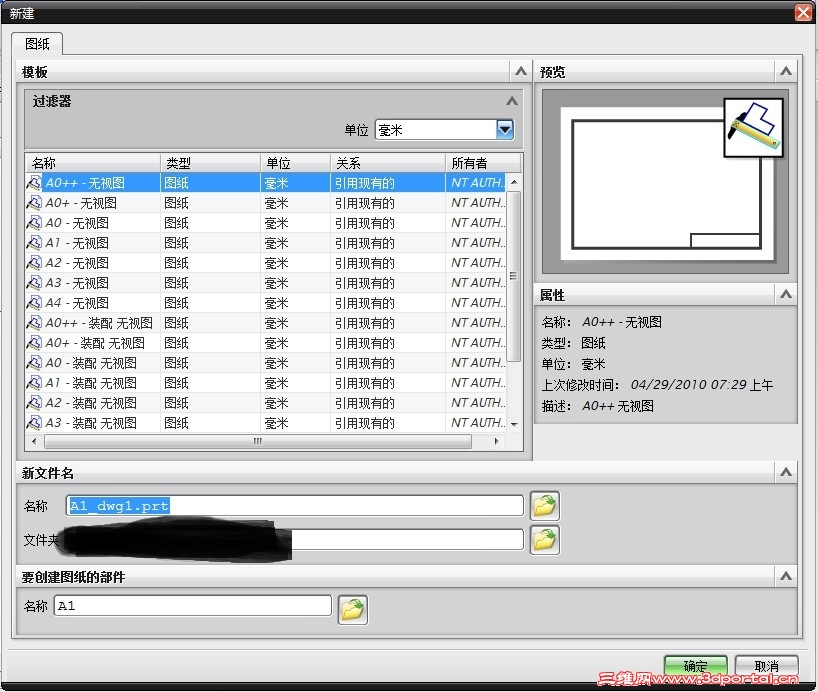Switch to the 图纸 tab

click(37, 44)
